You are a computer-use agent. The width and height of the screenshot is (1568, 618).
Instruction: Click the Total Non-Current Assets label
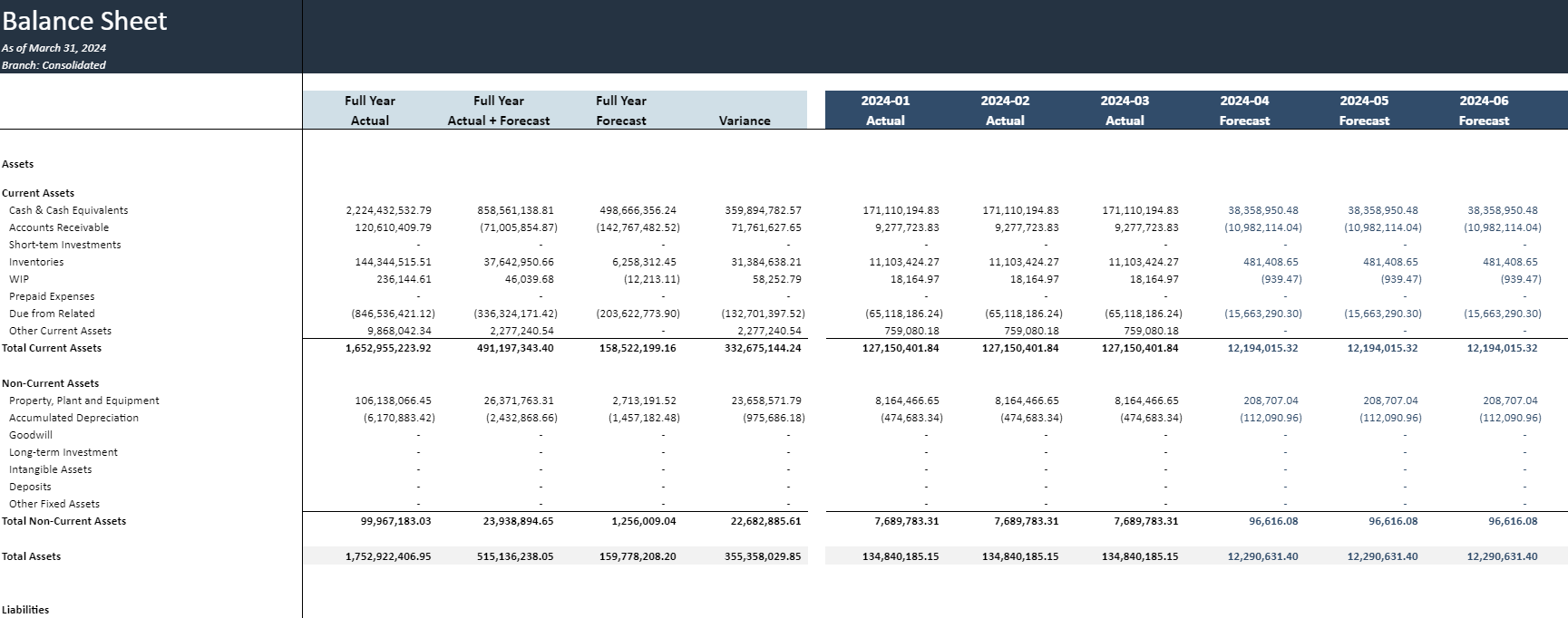[63, 521]
